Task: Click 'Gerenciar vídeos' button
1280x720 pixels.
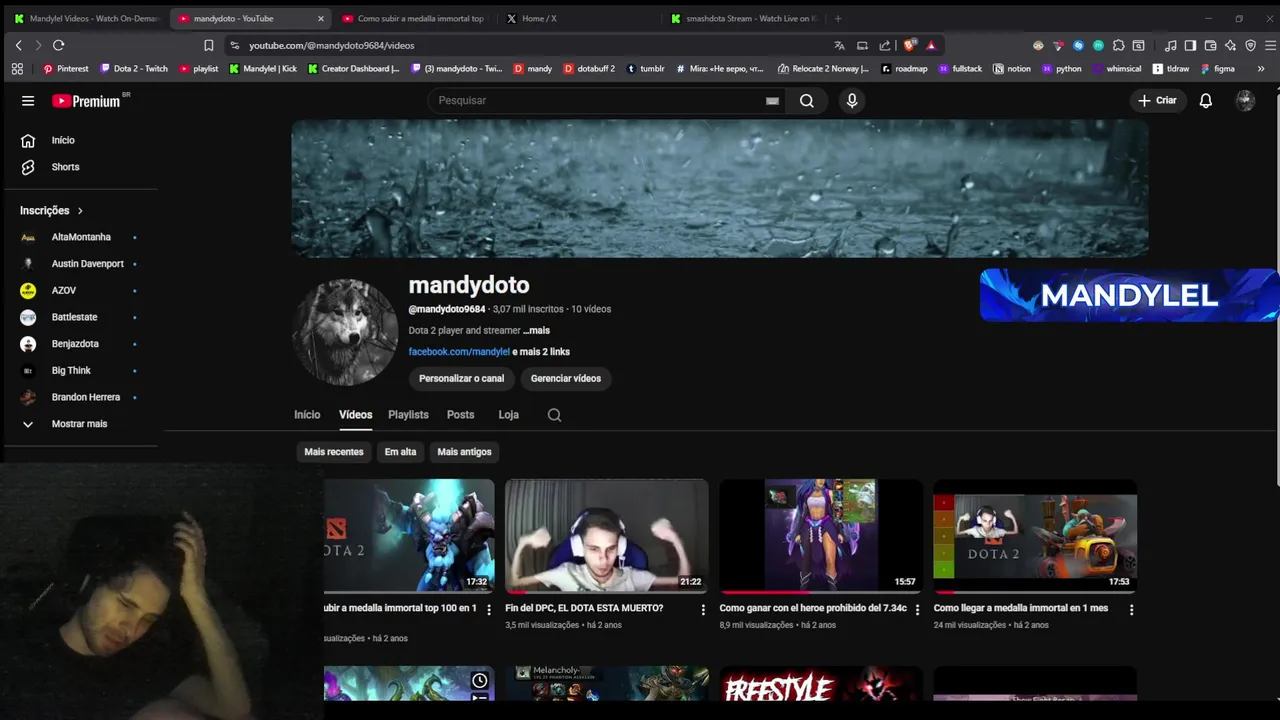Action: [566, 378]
